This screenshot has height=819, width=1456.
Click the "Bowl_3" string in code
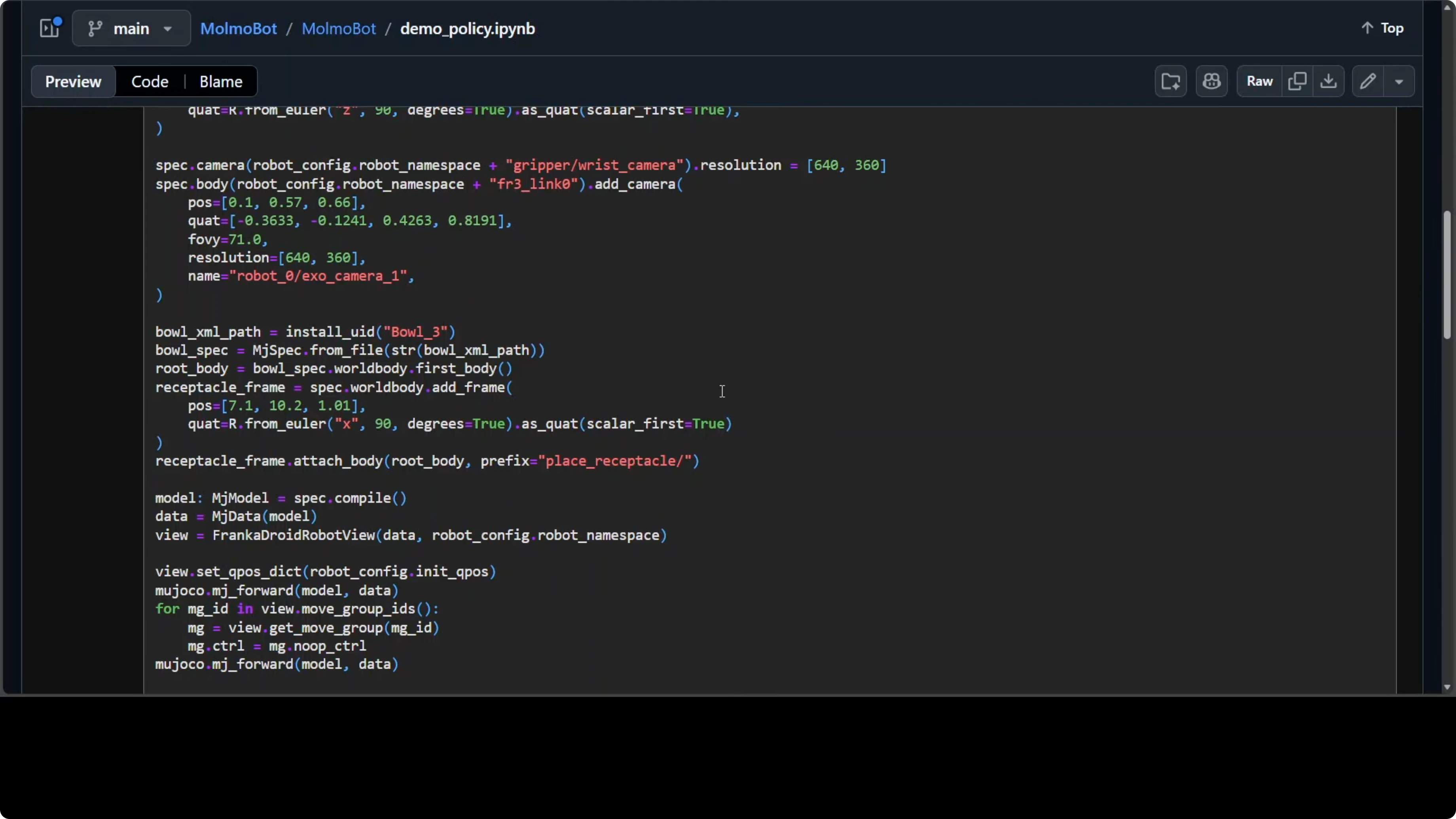pyautogui.click(x=415, y=332)
